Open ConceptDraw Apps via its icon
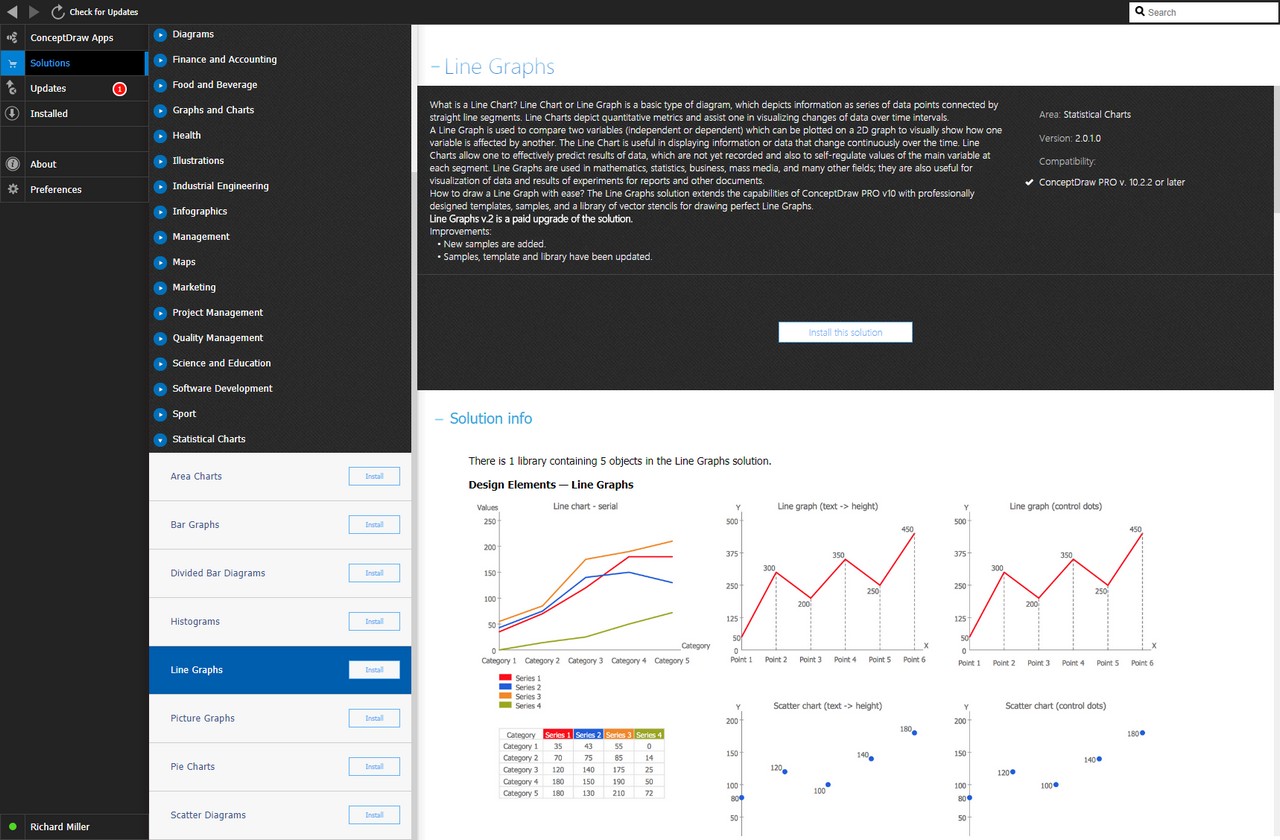The width and height of the screenshot is (1280, 840). [x=12, y=37]
